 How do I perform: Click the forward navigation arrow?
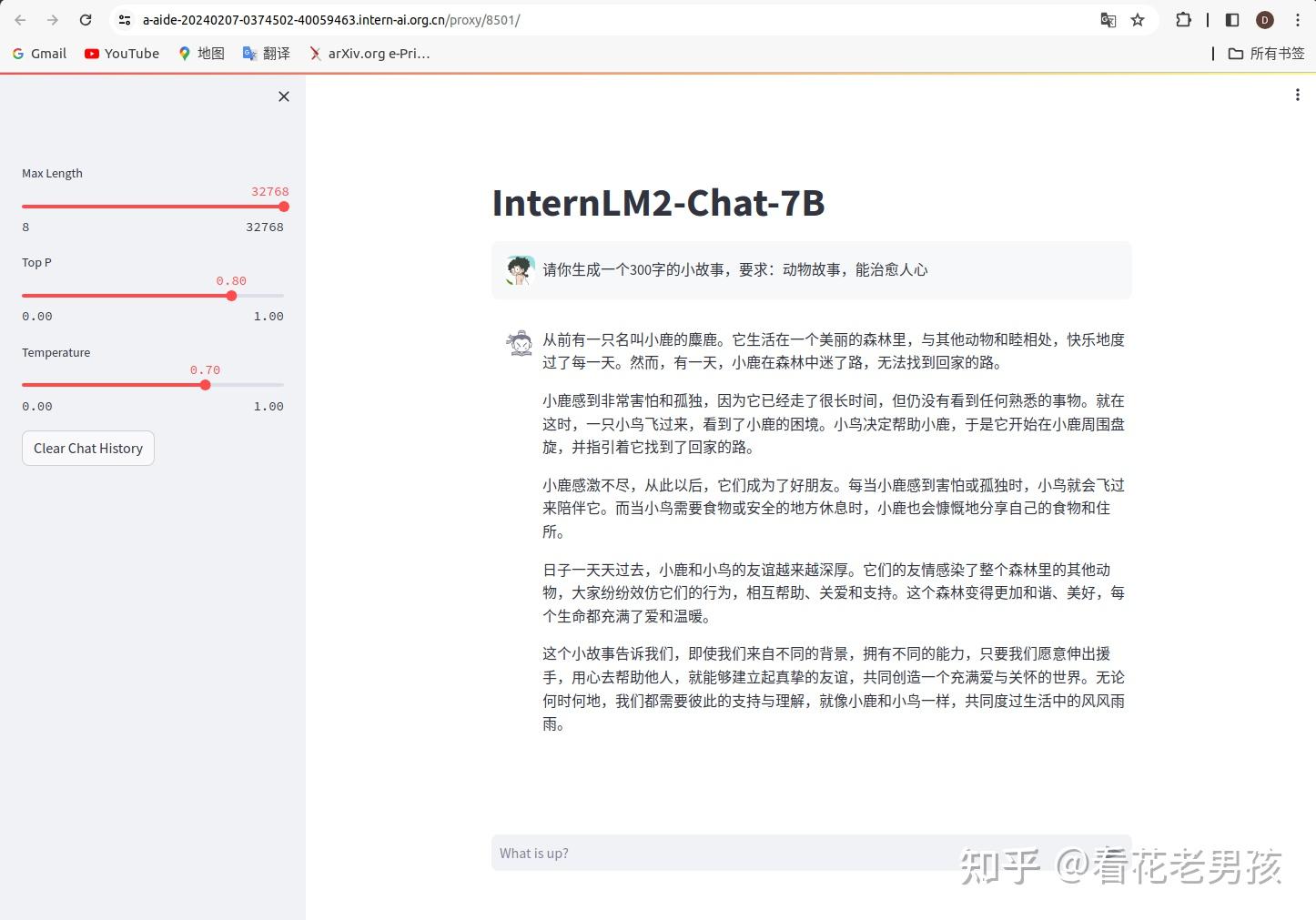pyautogui.click(x=53, y=19)
